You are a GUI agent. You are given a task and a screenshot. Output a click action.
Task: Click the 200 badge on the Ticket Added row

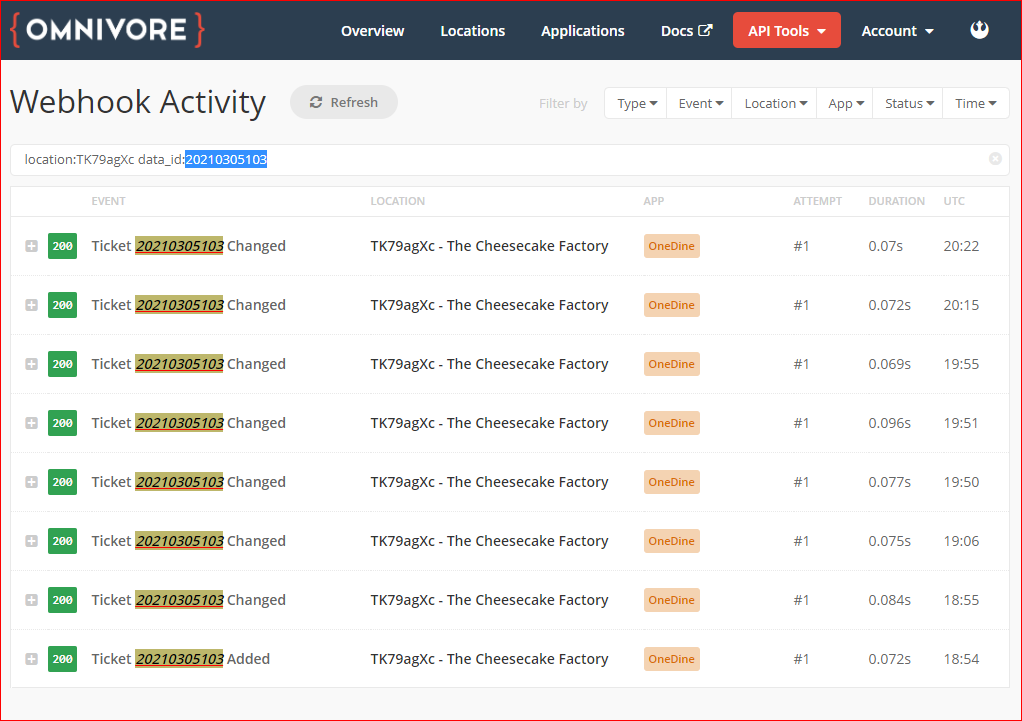pos(62,658)
